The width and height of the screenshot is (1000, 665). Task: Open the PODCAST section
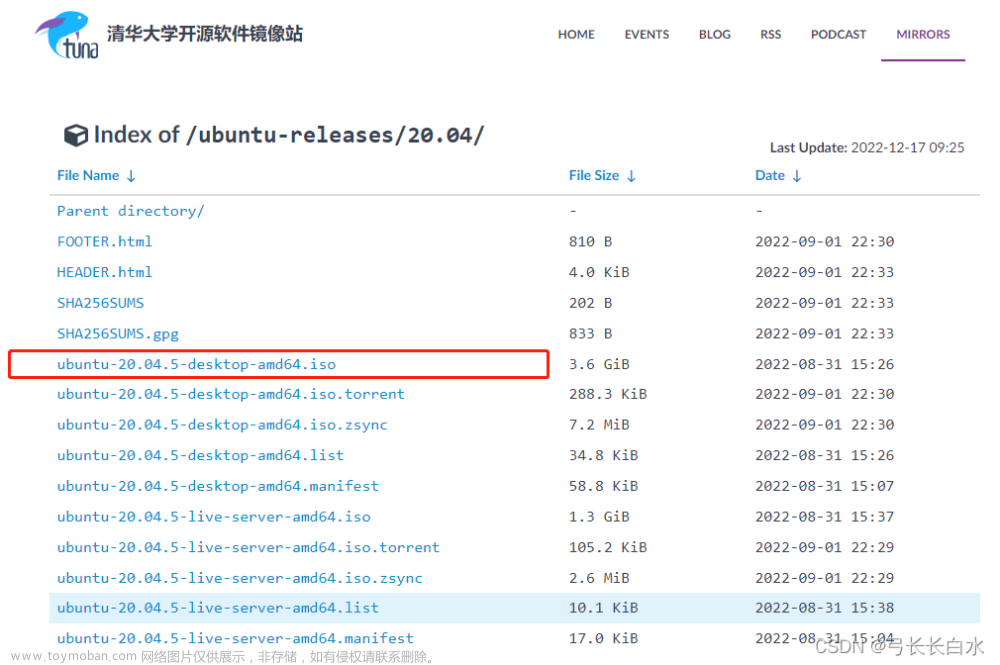click(x=838, y=34)
